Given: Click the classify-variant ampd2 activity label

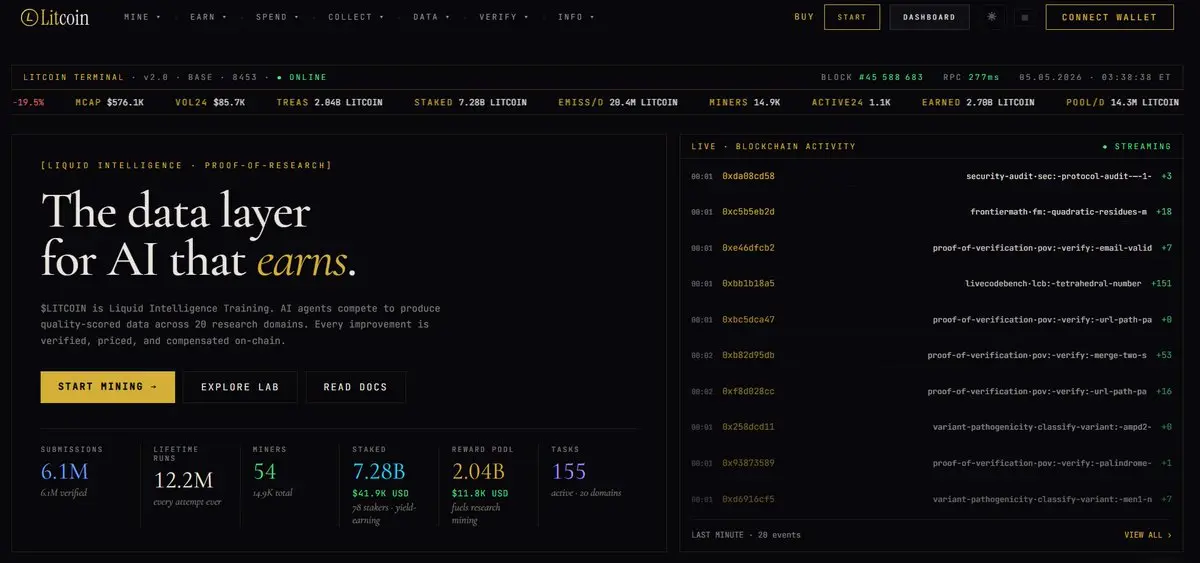Looking at the screenshot, I should 1042,427.
